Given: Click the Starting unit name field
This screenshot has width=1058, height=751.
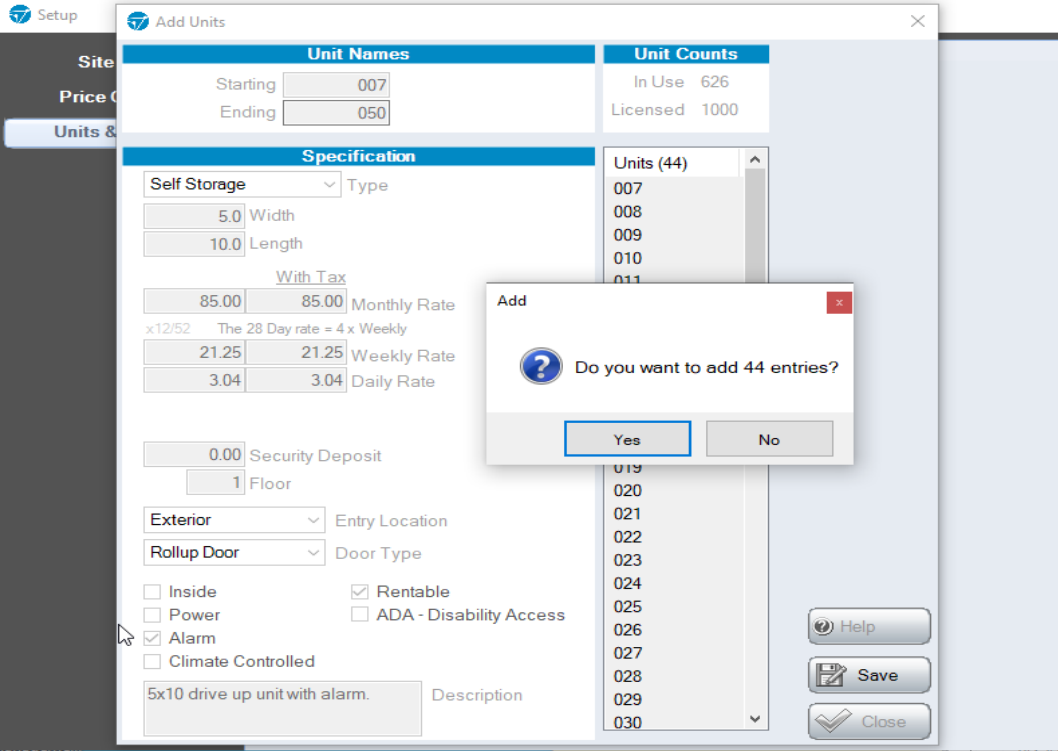Looking at the screenshot, I should [336, 84].
